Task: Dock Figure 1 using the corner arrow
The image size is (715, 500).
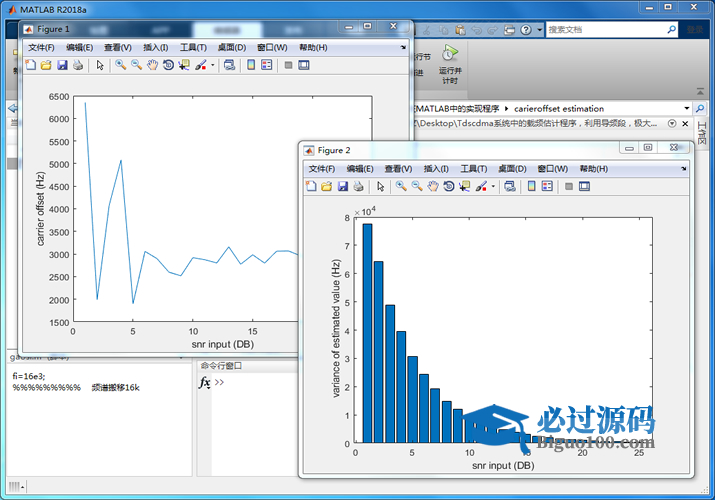Action: [403, 47]
